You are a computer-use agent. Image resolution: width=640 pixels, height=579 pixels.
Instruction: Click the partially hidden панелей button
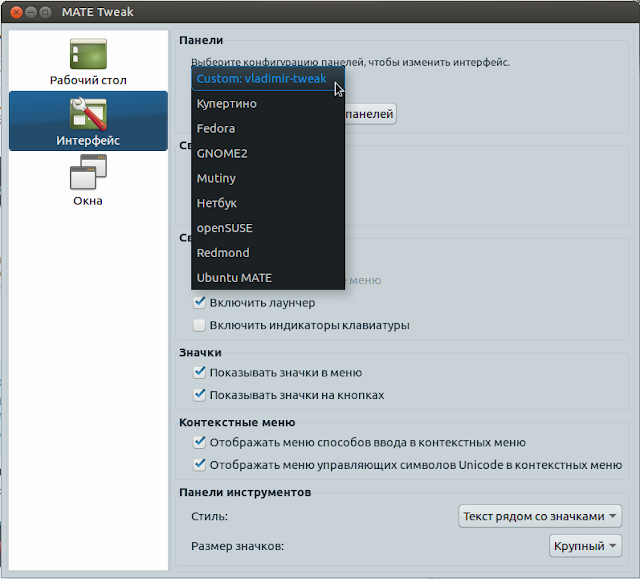coord(370,114)
